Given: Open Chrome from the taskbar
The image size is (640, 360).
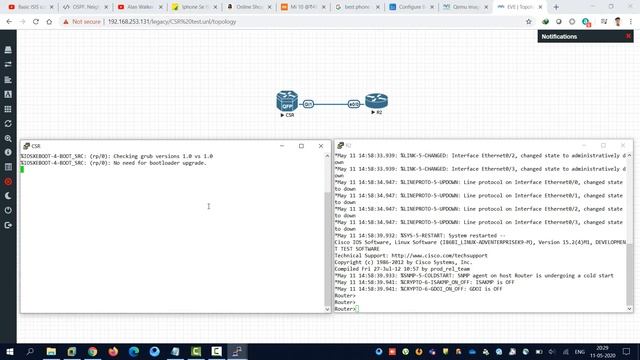Looking at the screenshot, I should coord(93,351).
